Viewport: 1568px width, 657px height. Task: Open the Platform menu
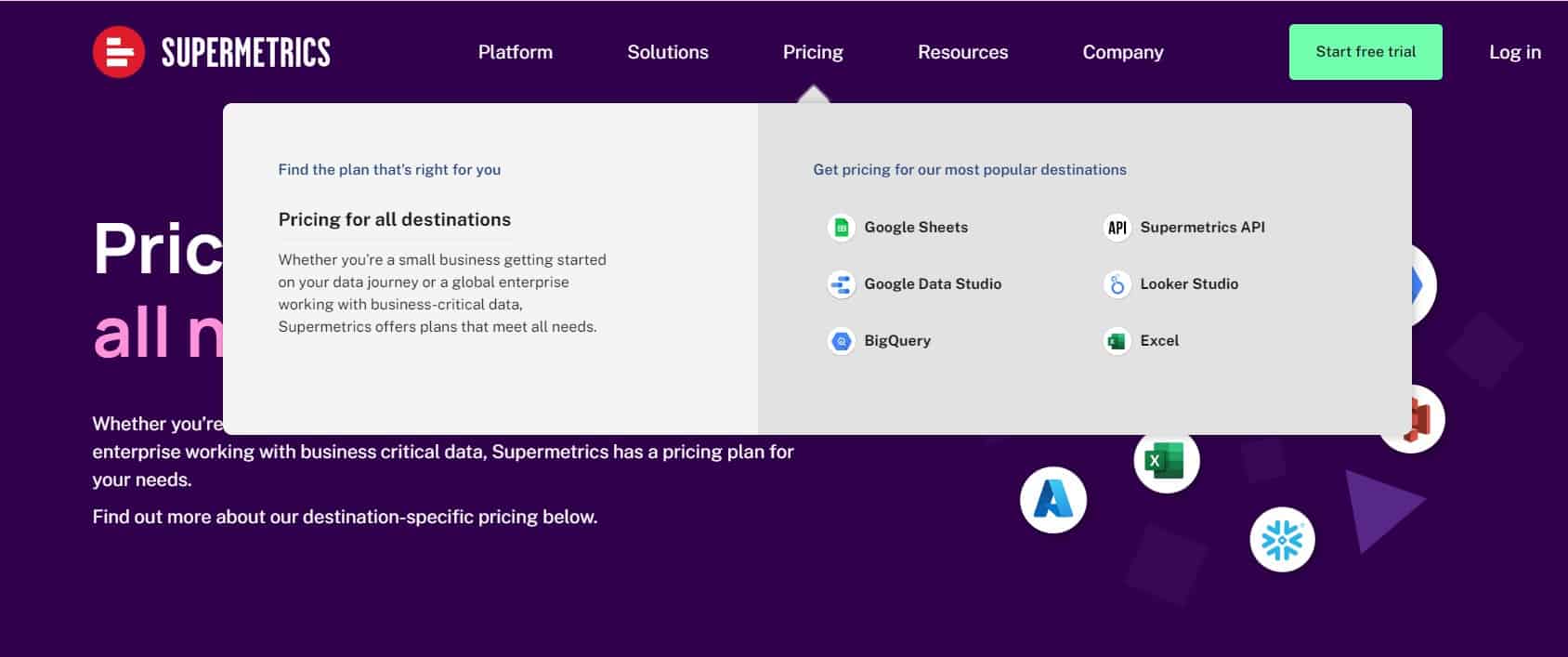click(x=516, y=52)
